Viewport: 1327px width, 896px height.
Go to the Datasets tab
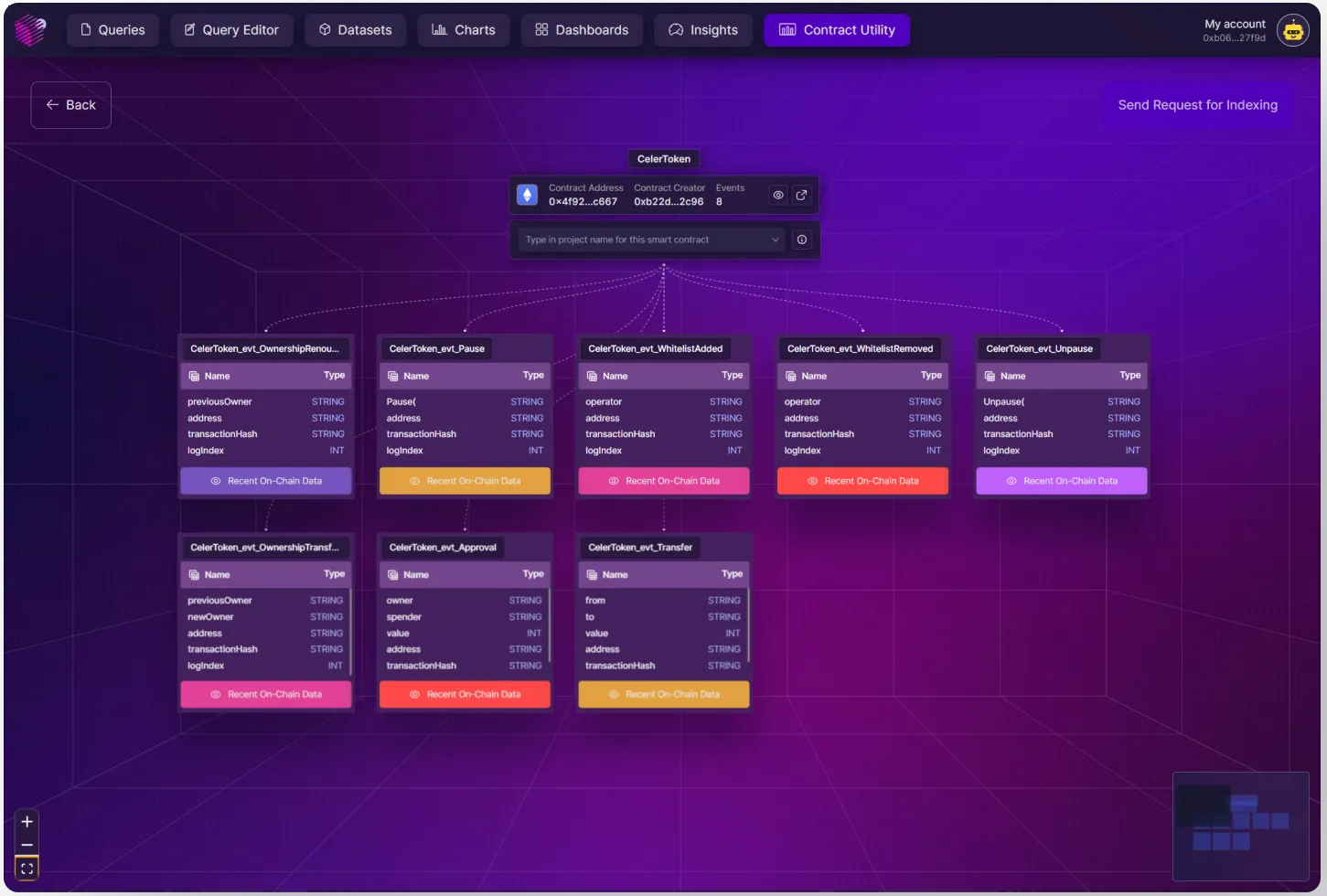pyautogui.click(x=355, y=30)
